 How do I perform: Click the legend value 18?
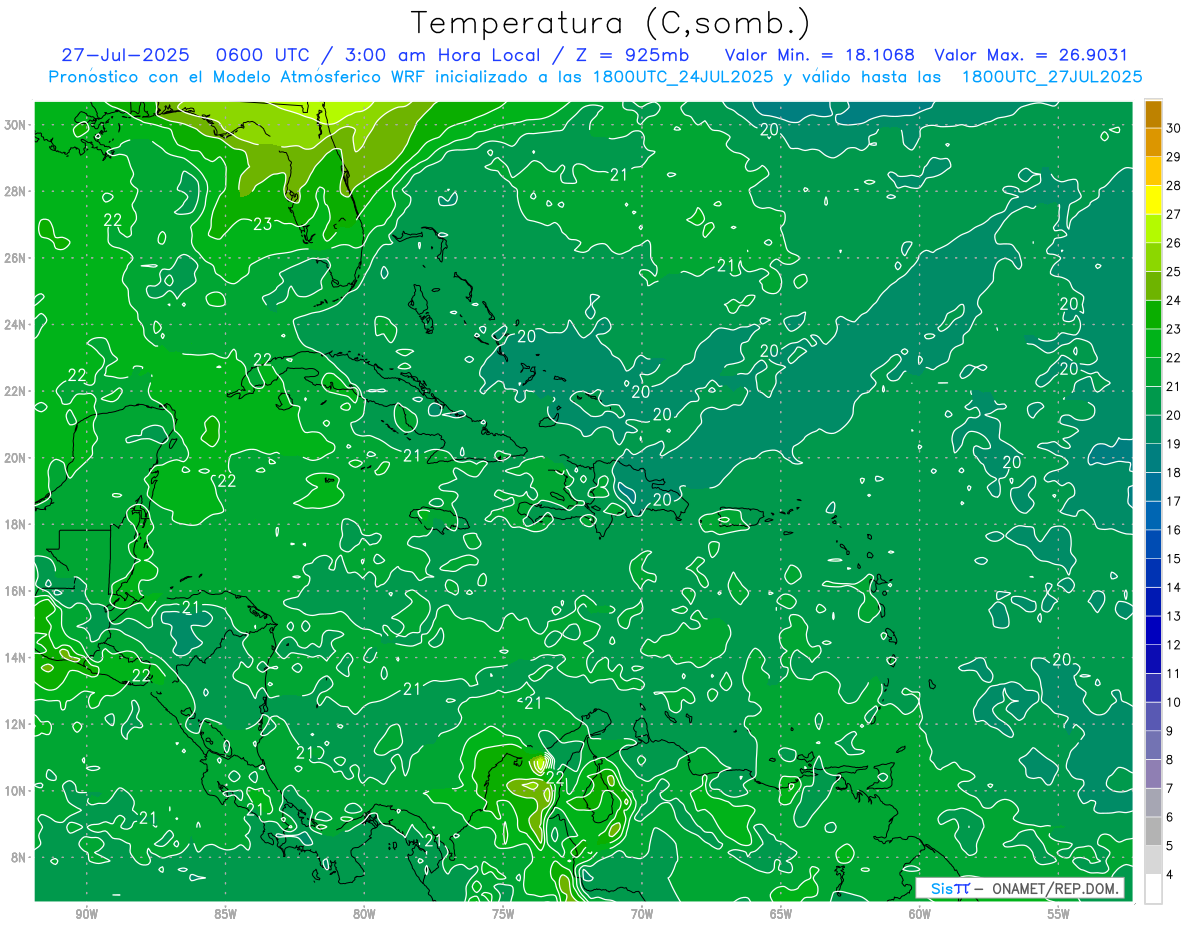click(x=1174, y=472)
